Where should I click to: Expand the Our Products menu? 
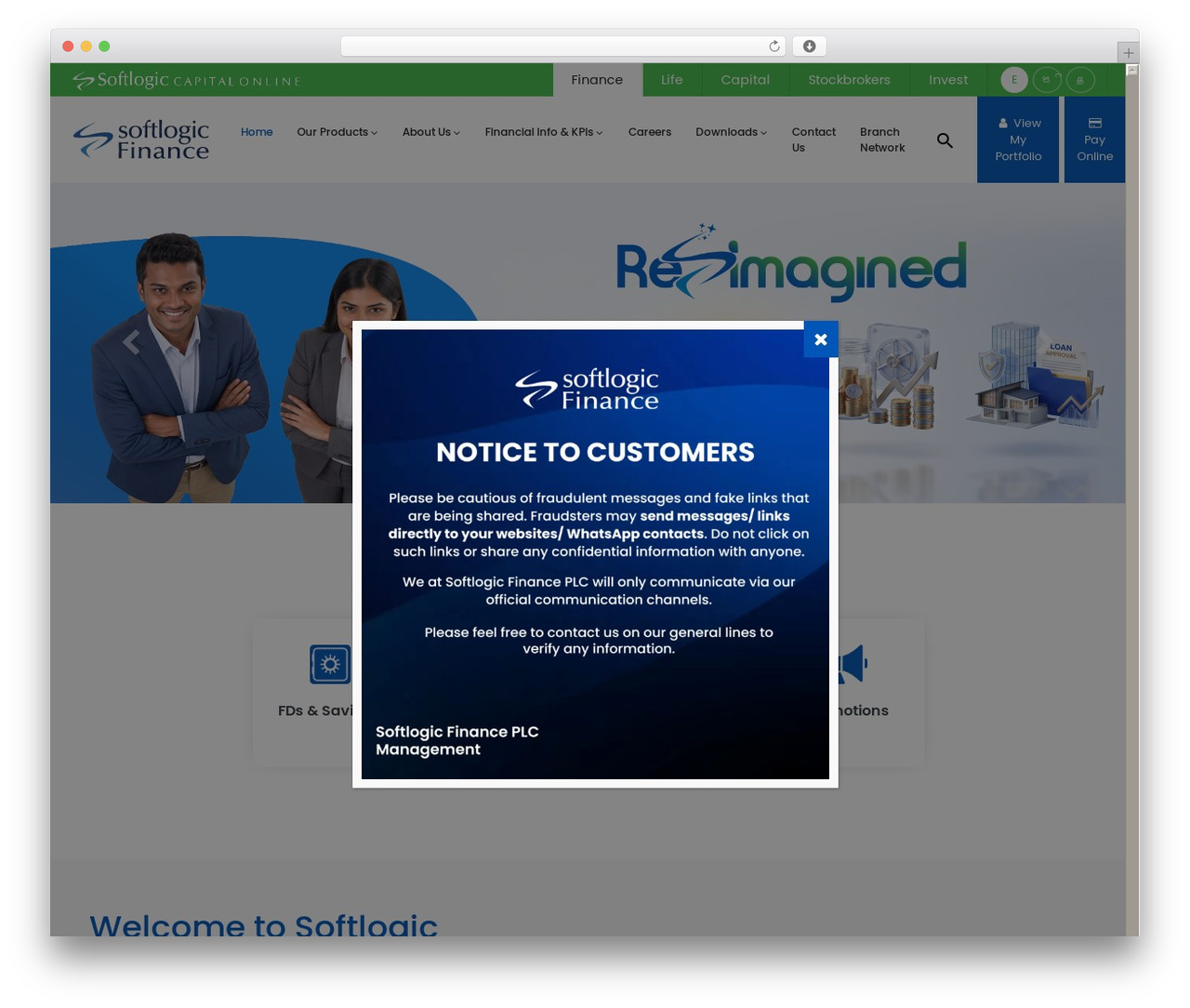[x=337, y=132]
